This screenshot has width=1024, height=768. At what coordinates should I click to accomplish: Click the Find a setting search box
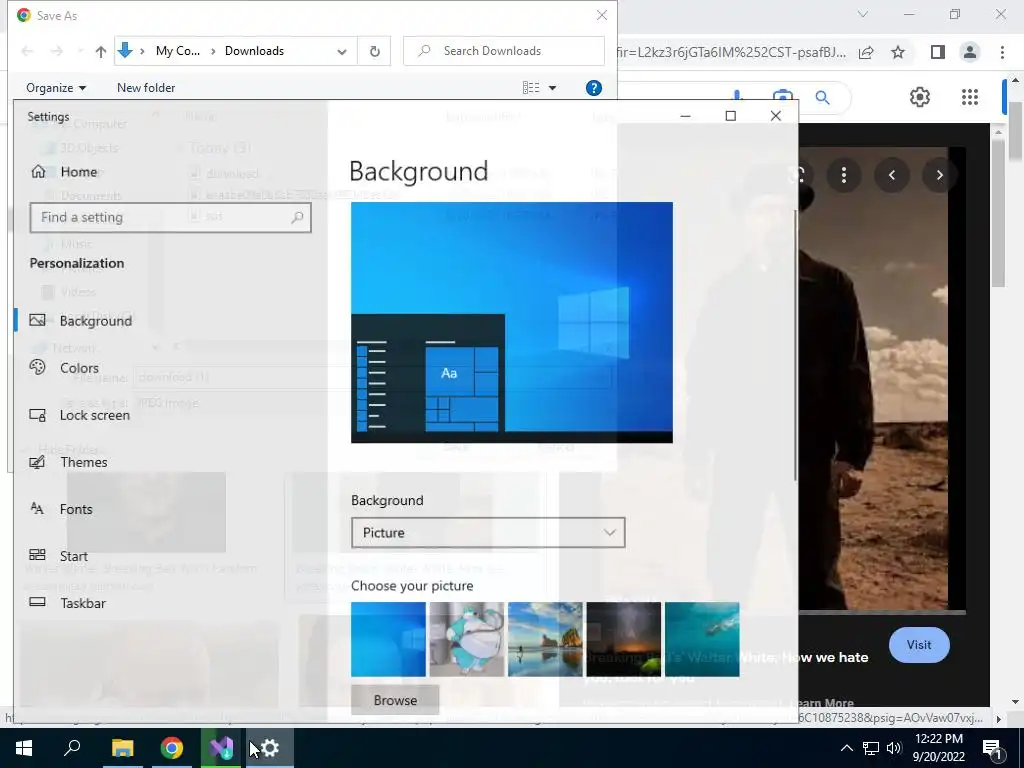[x=170, y=217]
